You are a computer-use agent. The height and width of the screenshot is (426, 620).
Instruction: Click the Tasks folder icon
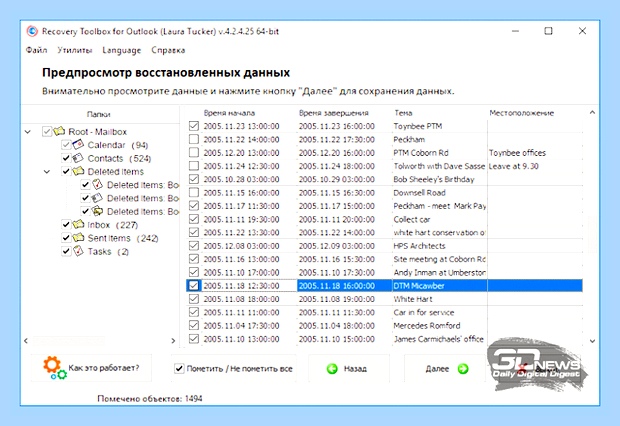pyautogui.click(x=78, y=251)
